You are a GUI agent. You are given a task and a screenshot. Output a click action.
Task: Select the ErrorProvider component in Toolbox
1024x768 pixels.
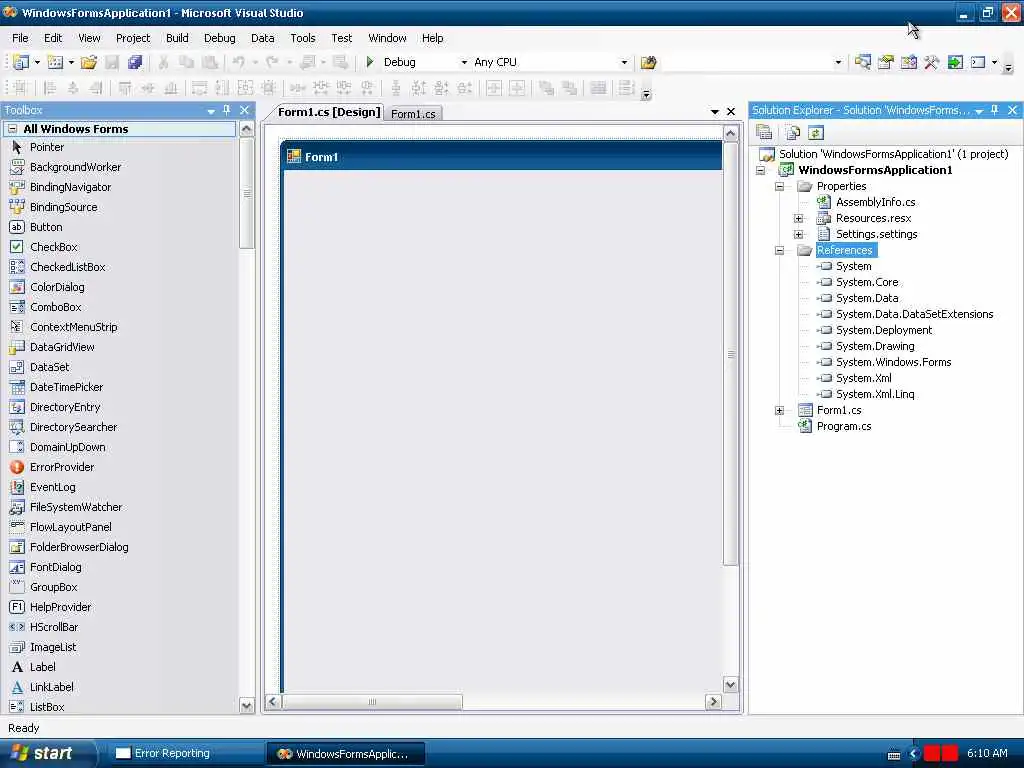119,467
